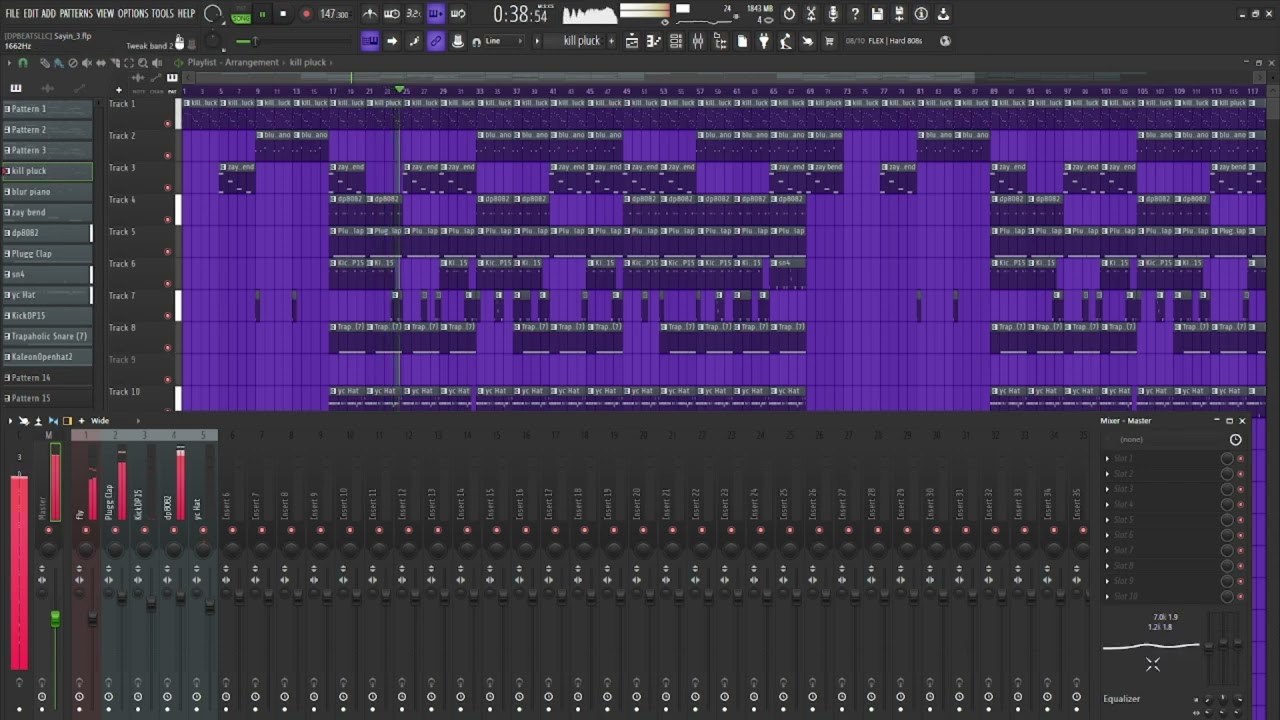The height and width of the screenshot is (720, 1280).
Task: Open mixer options arrow menu
Action: 10,421
